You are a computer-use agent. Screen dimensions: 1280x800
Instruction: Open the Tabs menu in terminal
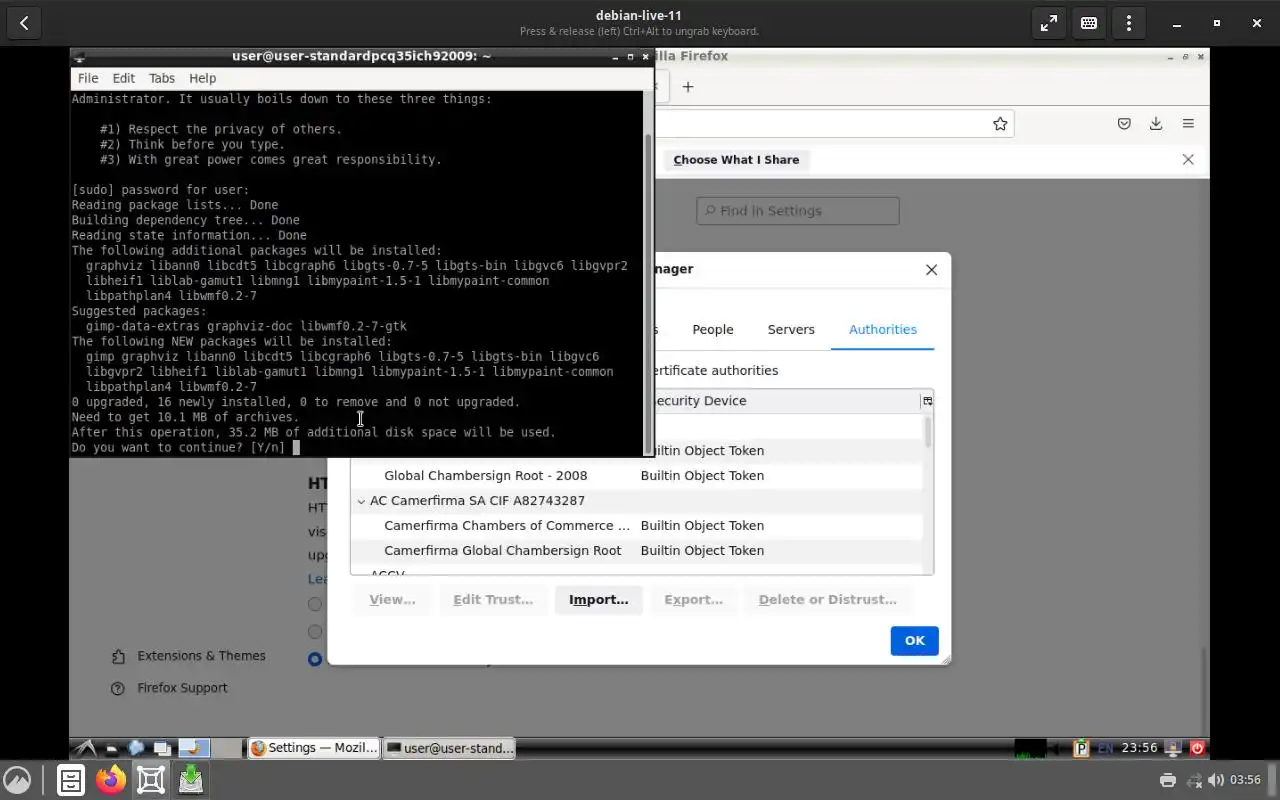pyautogui.click(x=161, y=78)
